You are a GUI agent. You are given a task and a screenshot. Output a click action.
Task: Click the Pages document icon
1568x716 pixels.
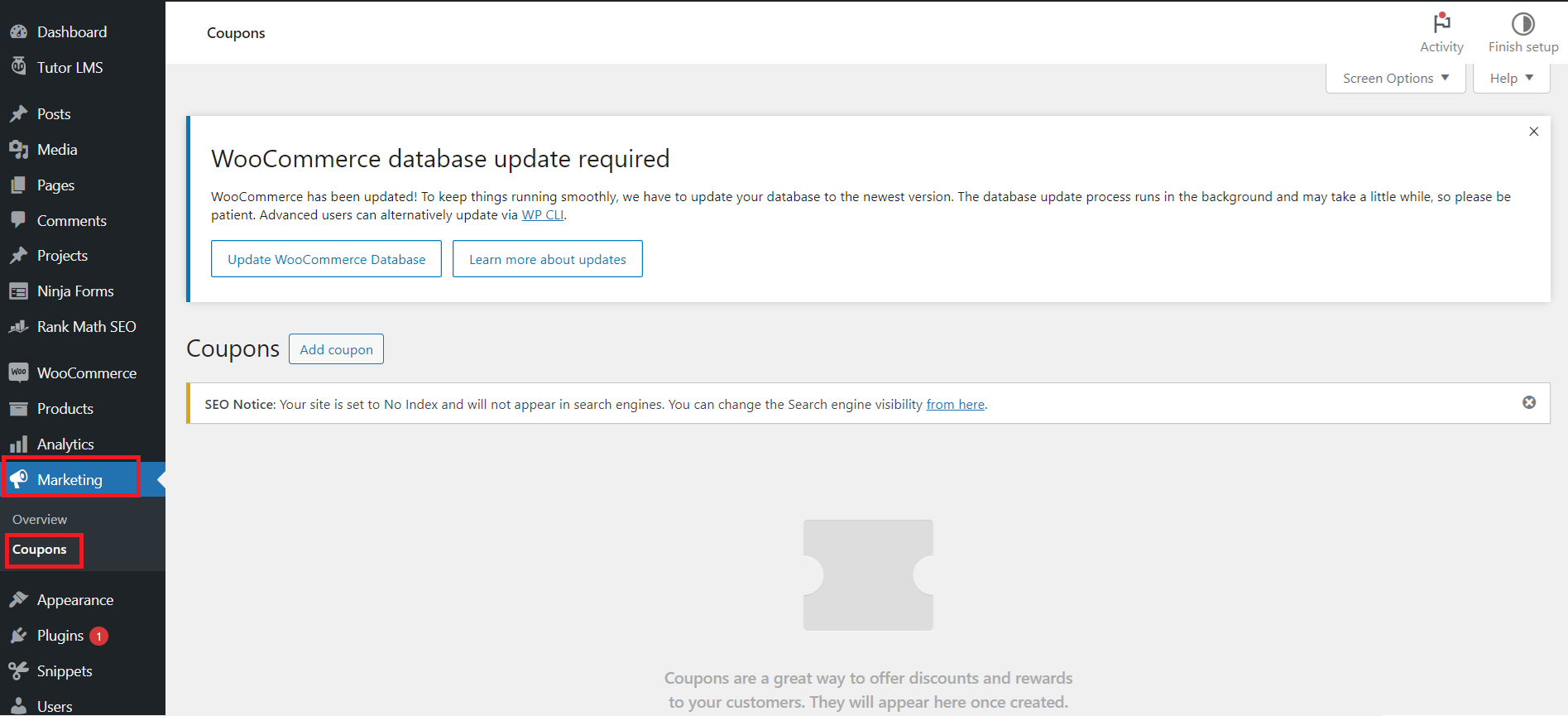[18, 185]
